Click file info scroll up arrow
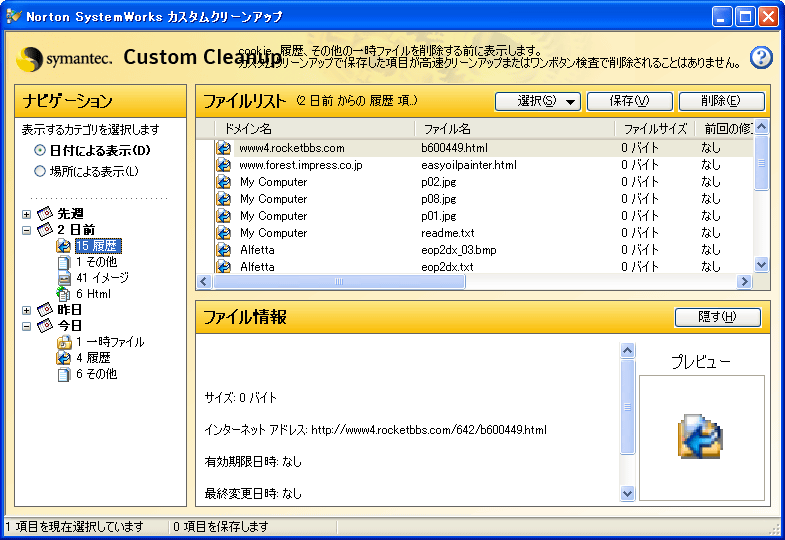This screenshot has height=540, width=785. pos(627,350)
